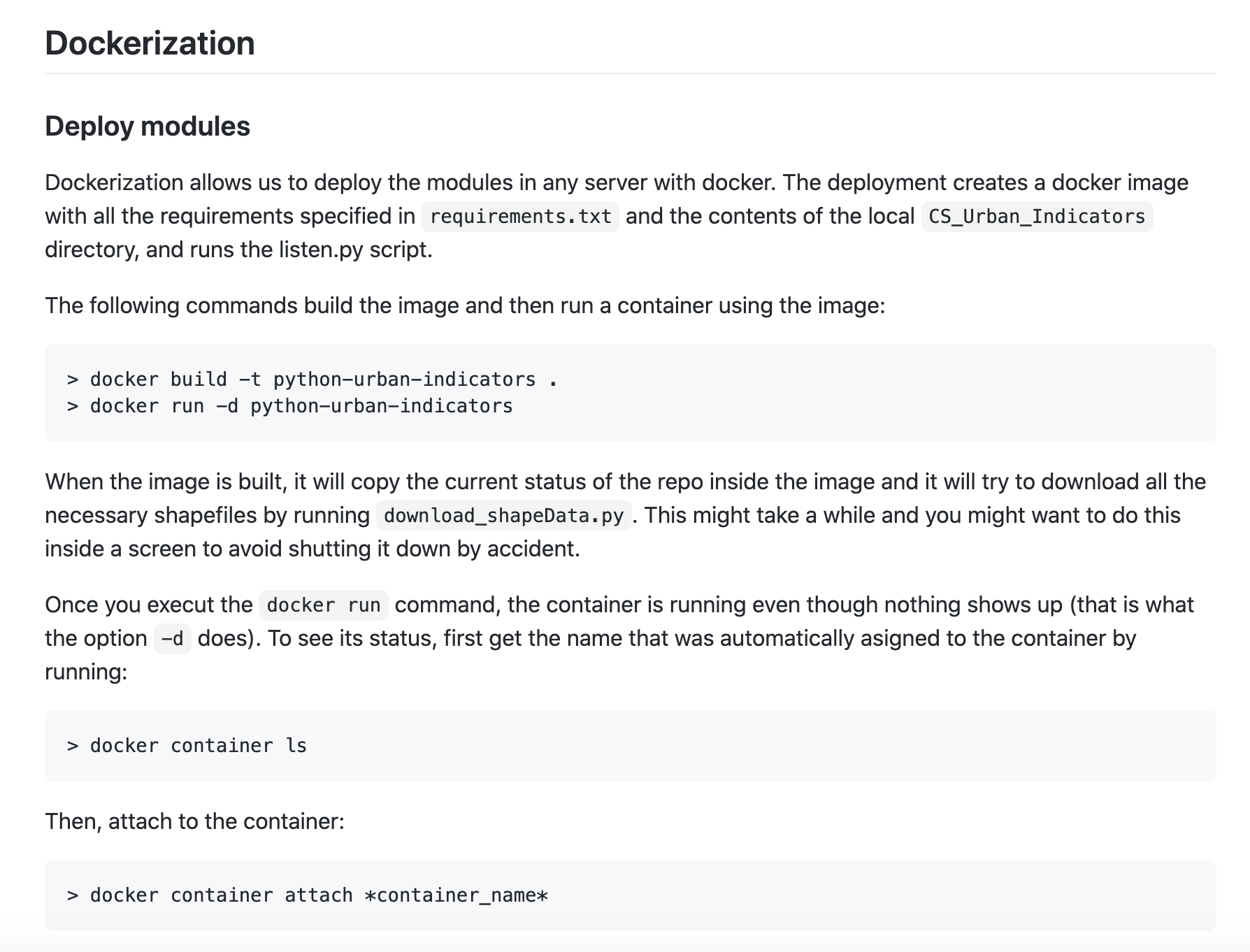Click the inline code "download_shapeData.py"
The image size is (1250, 952).
(503, 516)
